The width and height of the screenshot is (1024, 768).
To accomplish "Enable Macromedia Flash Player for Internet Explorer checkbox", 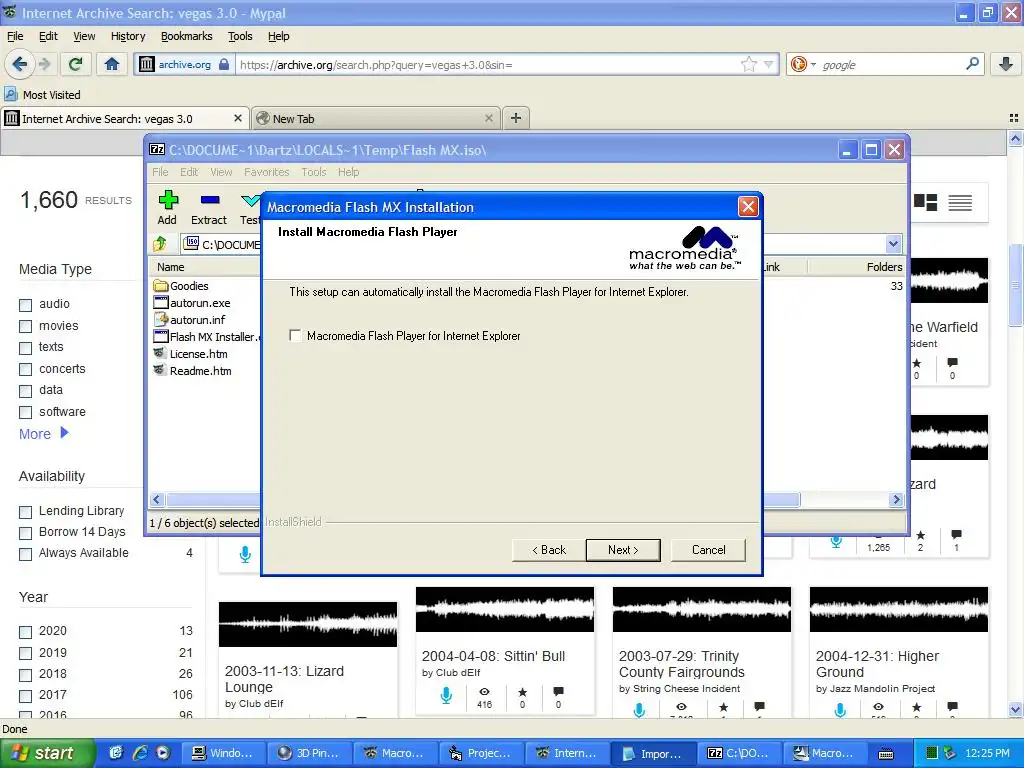I will tap(295, 336).
